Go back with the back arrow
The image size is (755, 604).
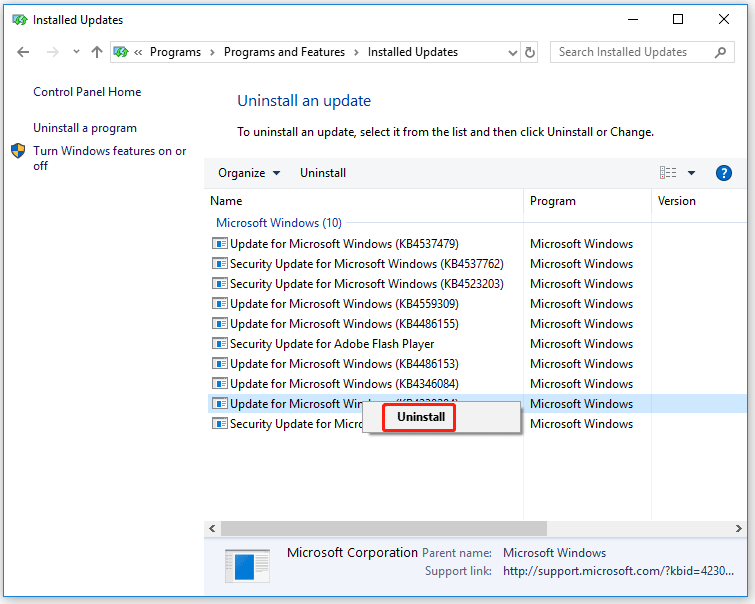(23, 52)
